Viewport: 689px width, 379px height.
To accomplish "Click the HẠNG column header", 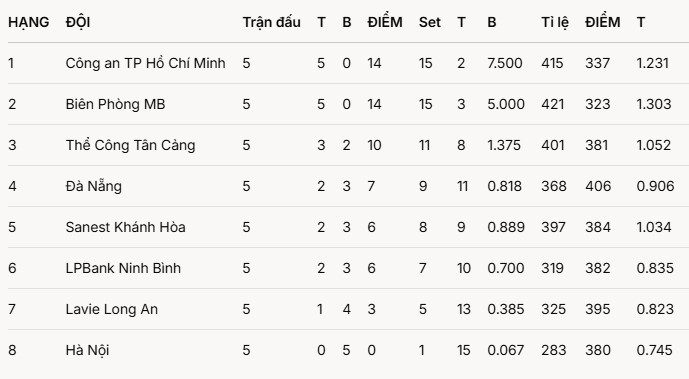I will pyautogui.click(x=29, y=22).
